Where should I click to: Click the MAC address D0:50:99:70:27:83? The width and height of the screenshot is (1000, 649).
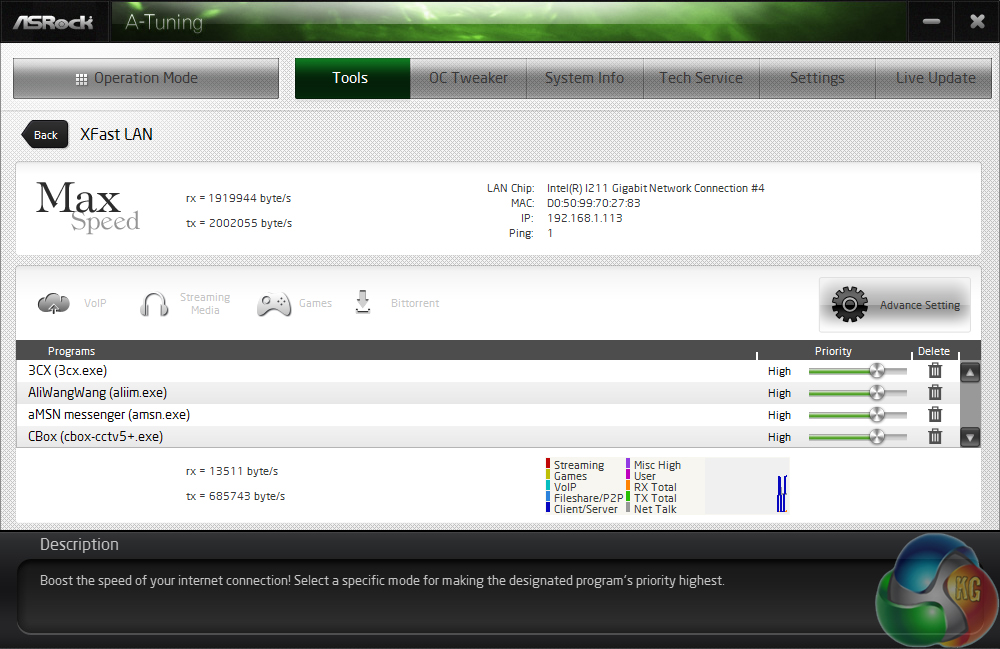pyautogui.click(x=593, y=203)
